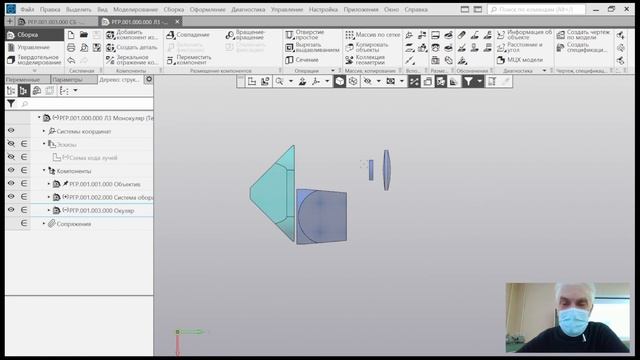Select Расстояние и угол measurement

coord(520,48)
